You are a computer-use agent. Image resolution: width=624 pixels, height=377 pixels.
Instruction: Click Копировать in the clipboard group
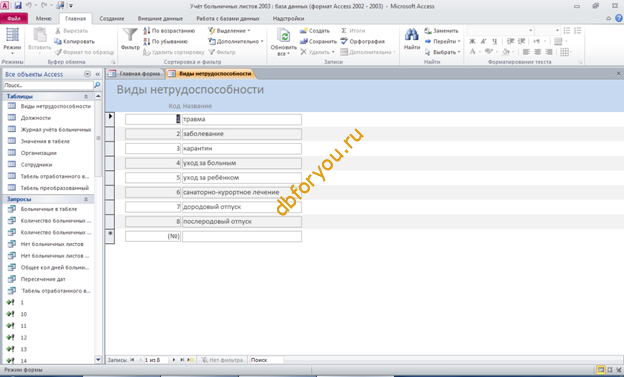point(75,41)
